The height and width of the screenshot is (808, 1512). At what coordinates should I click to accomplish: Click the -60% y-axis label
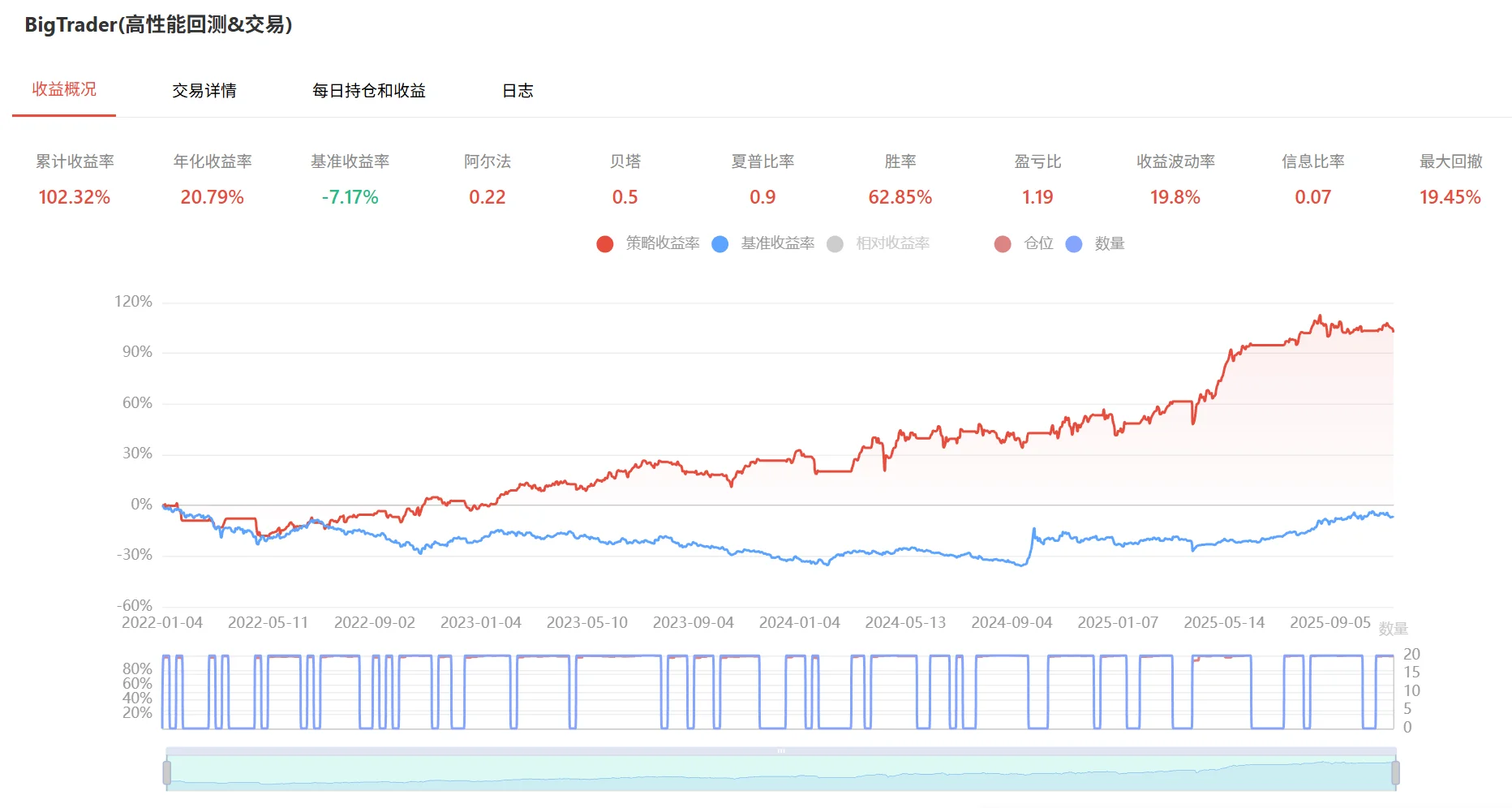tap(134, 605)
